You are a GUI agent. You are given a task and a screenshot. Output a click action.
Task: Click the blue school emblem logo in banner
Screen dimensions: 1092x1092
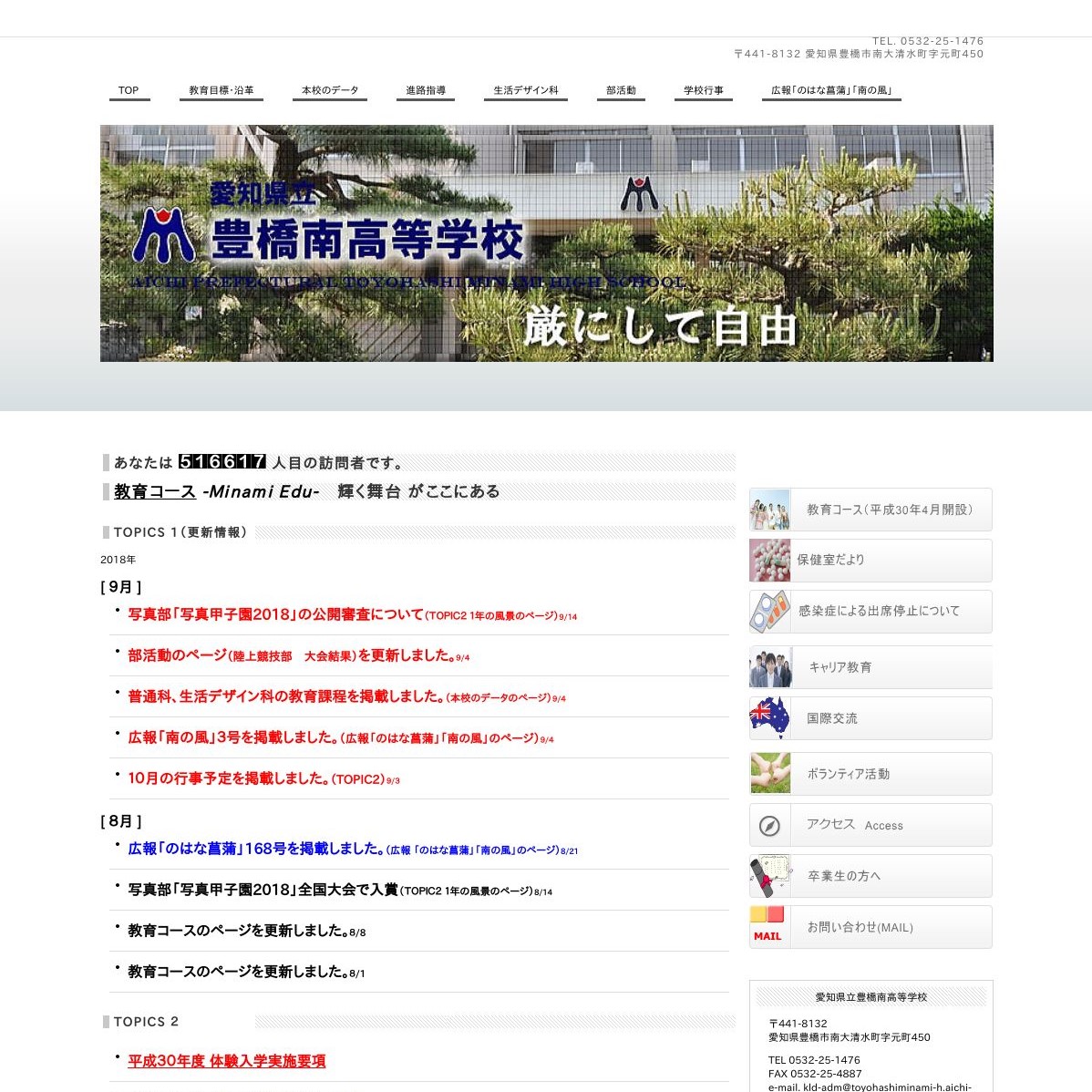click(x=164, y=234)
